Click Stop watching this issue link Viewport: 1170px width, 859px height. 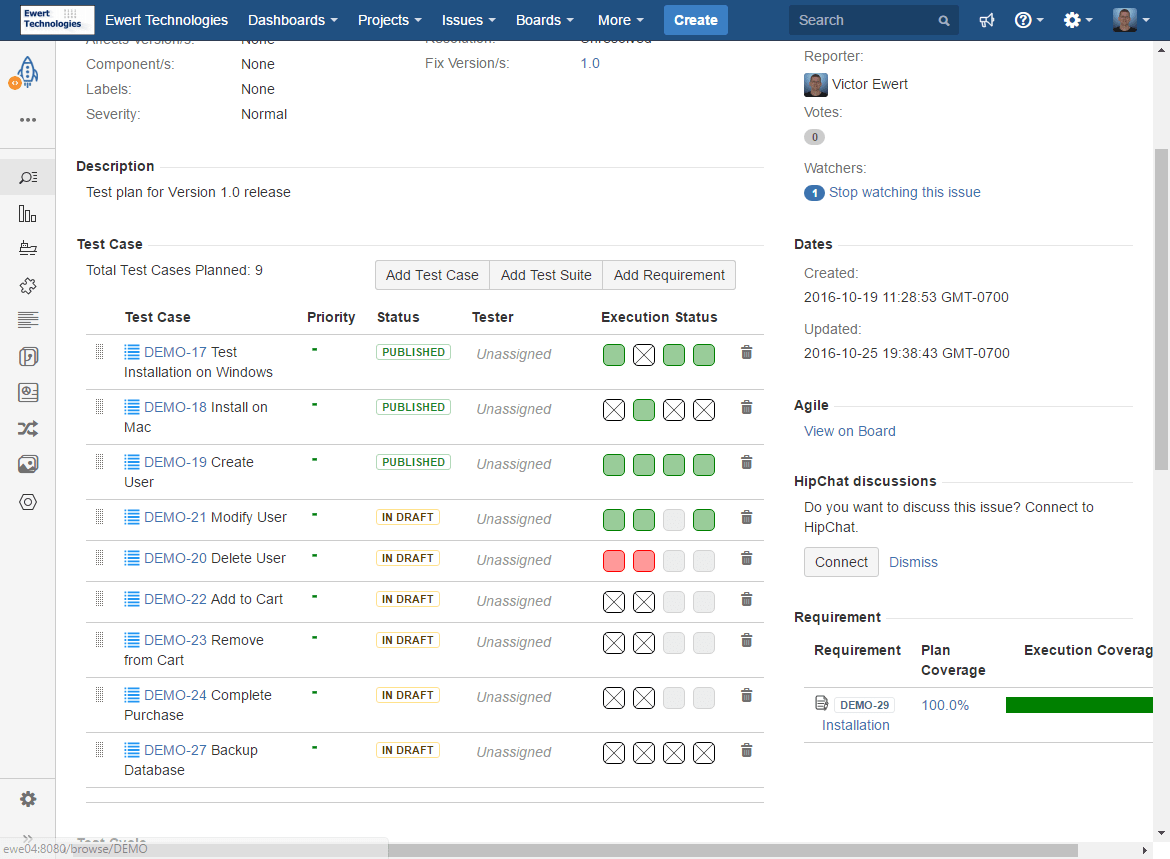pyautogui.click(x=904, y=192)
